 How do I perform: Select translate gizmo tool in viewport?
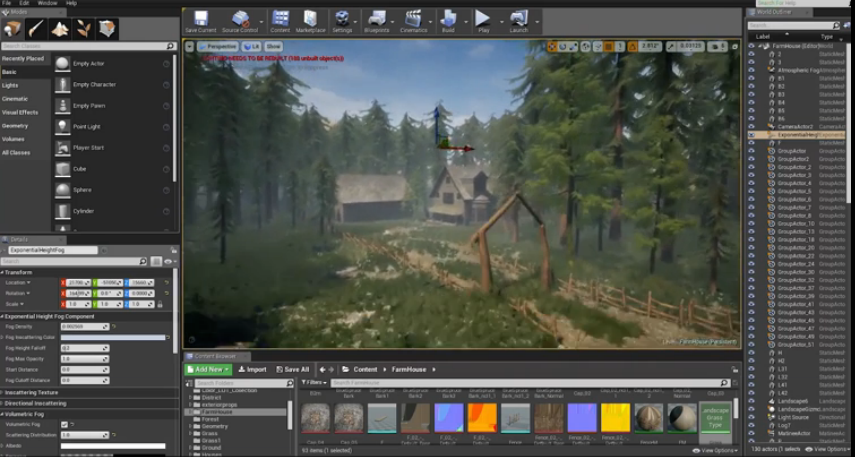point(552,47)
